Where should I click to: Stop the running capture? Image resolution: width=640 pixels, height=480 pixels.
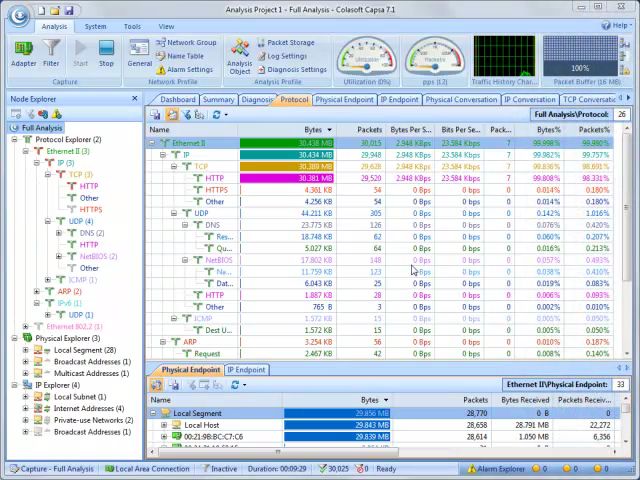tap(106, 53)
